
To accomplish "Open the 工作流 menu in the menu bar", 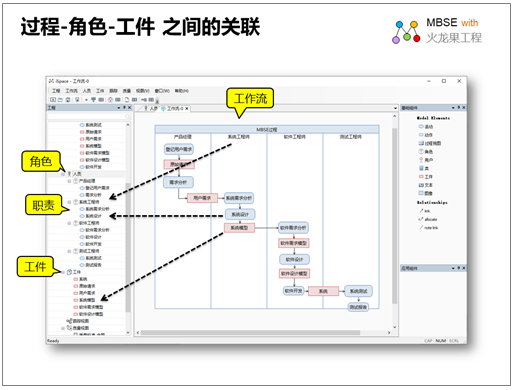I will (x=71, y=91).
